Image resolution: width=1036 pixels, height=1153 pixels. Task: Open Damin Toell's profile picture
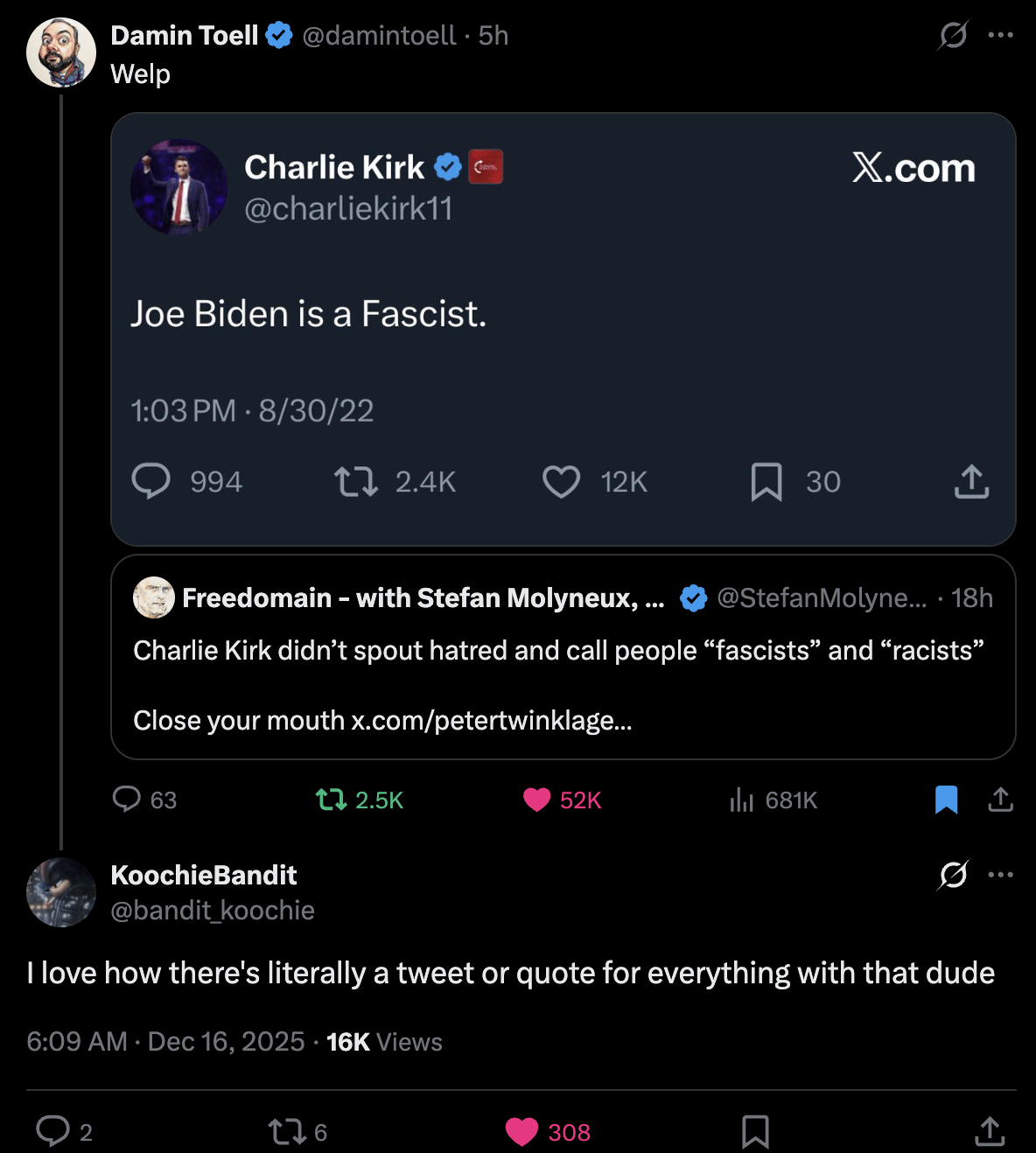[61, 52]
